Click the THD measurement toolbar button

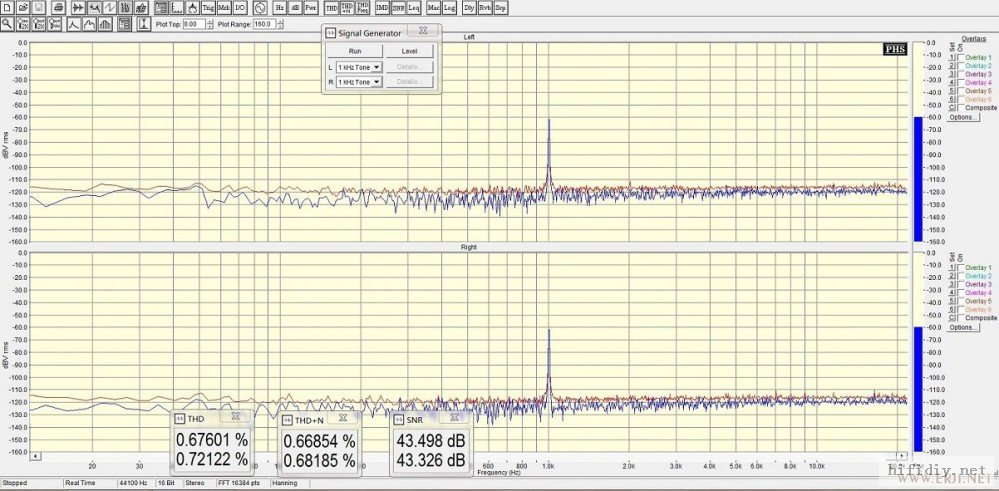click(331, 7)
